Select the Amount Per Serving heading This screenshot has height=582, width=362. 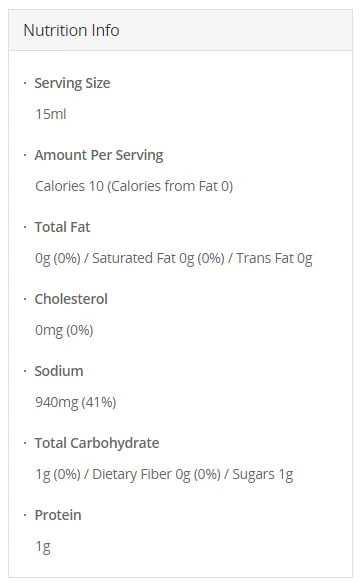(99, 155)
